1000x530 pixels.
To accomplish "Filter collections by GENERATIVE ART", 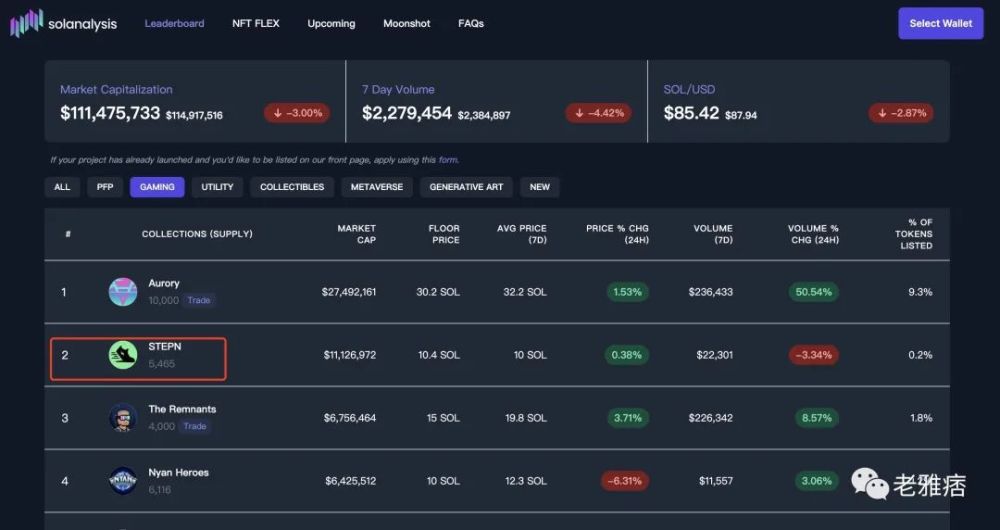I will click(466, 187).
